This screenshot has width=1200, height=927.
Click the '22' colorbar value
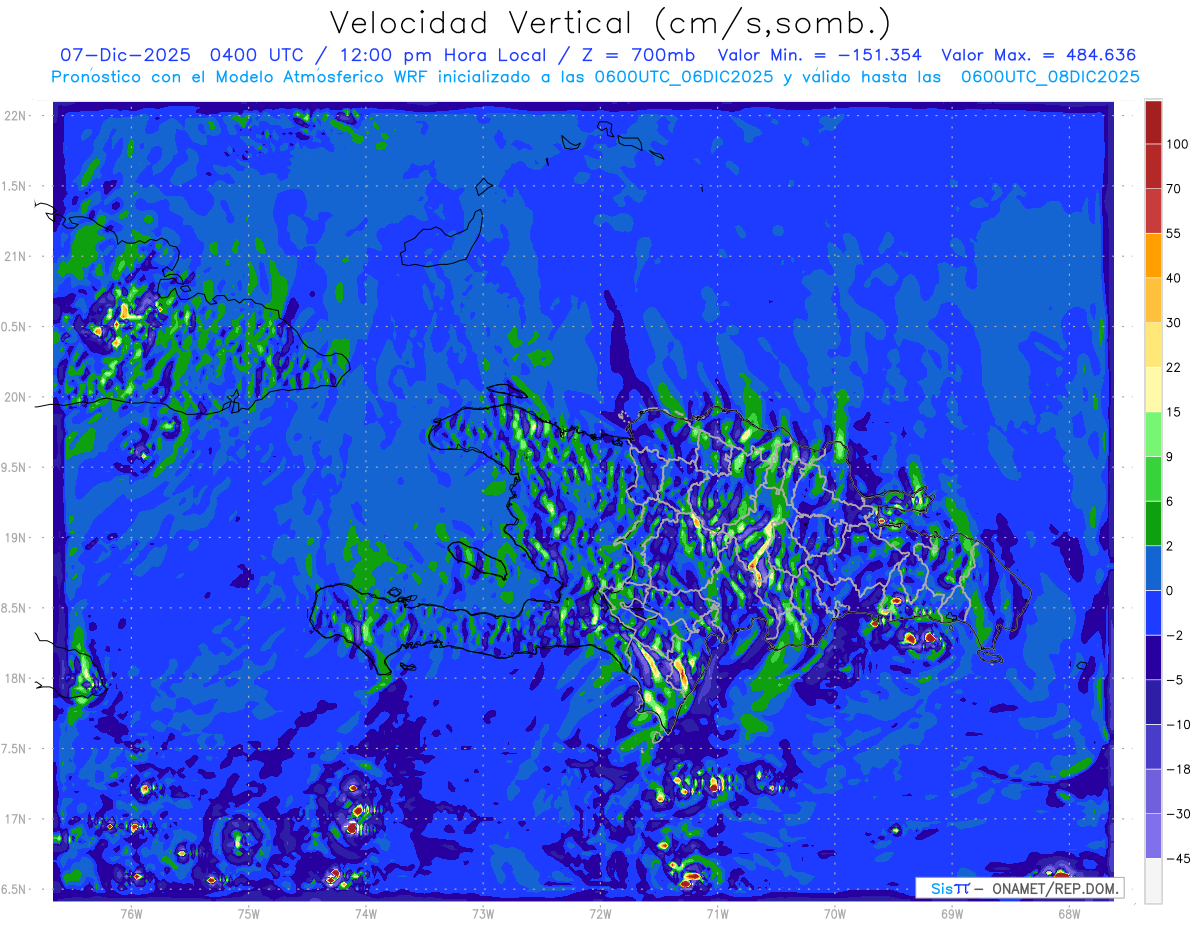tap(1173, 367)
